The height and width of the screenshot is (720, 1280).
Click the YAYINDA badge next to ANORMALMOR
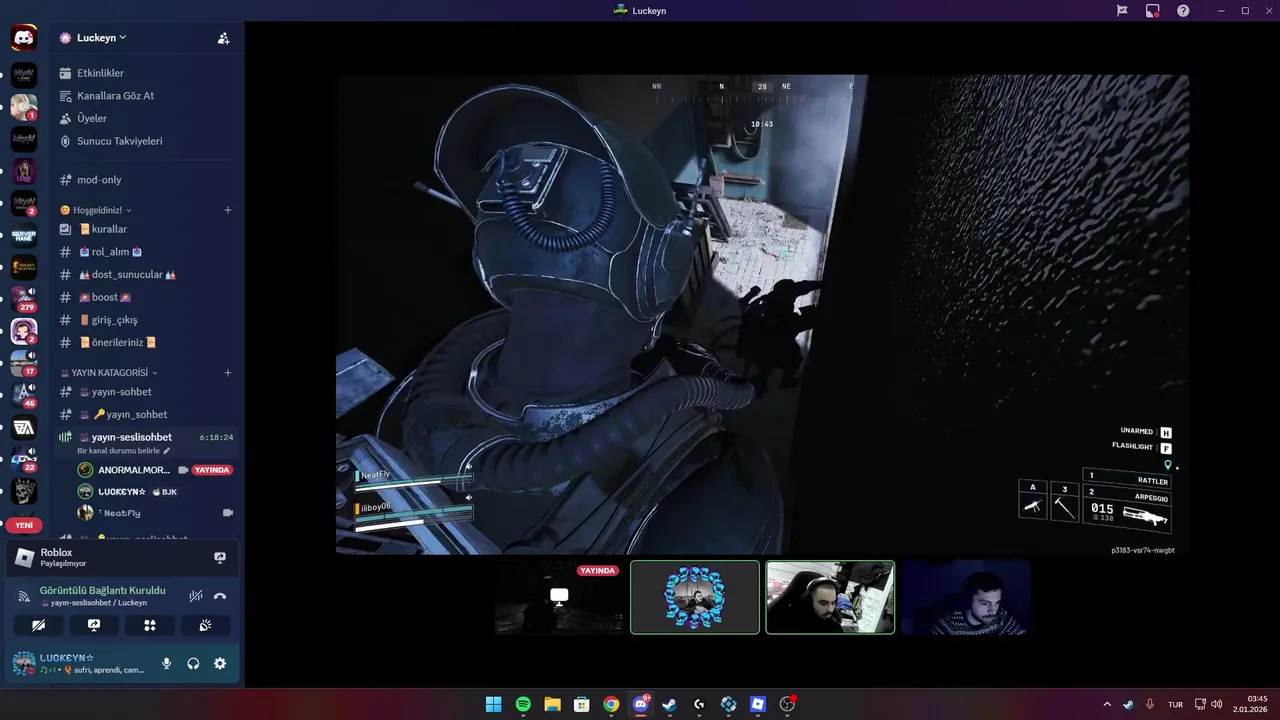(x=212, y=470)
